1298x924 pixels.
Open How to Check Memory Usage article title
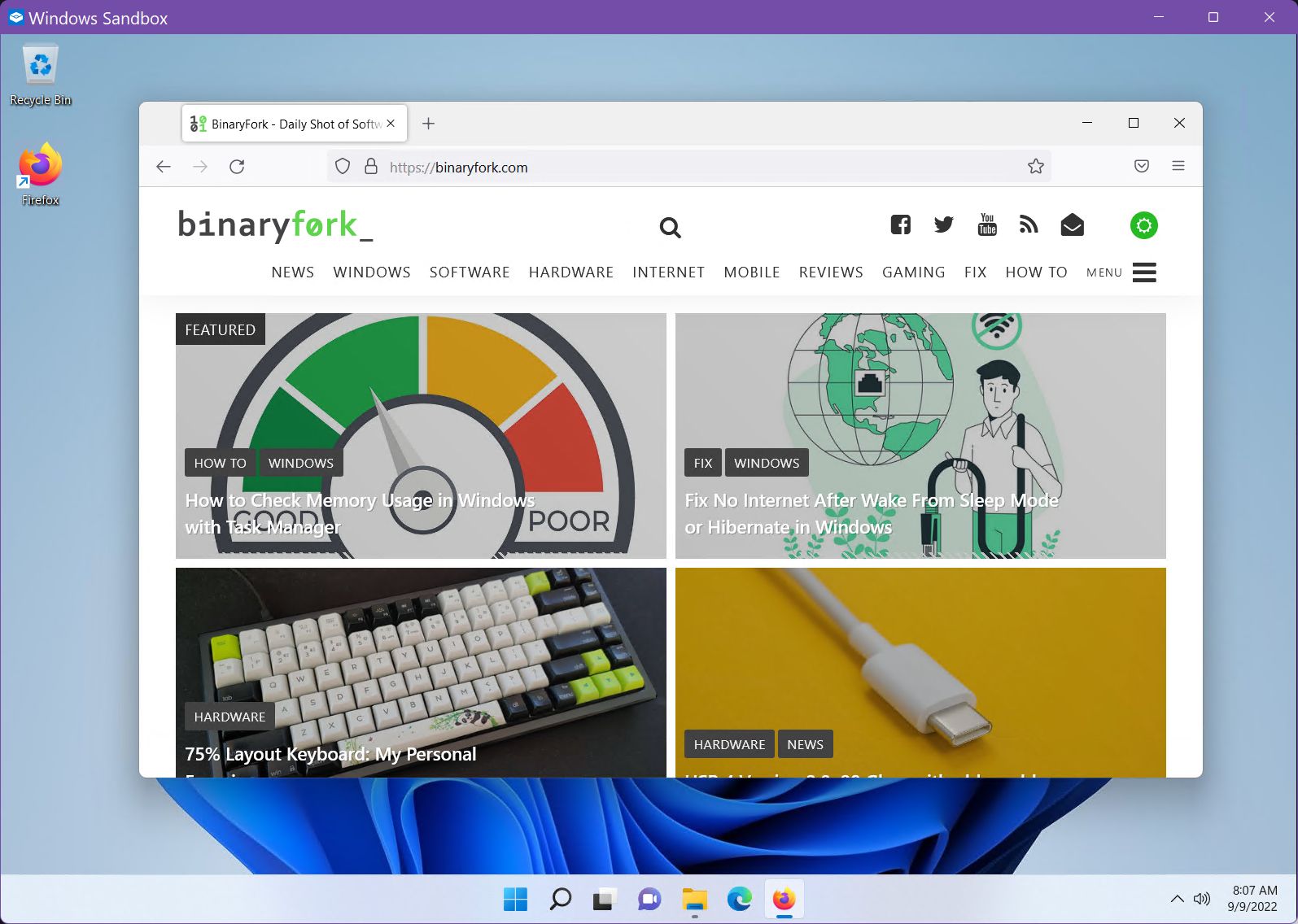click(x=360, y=514)
